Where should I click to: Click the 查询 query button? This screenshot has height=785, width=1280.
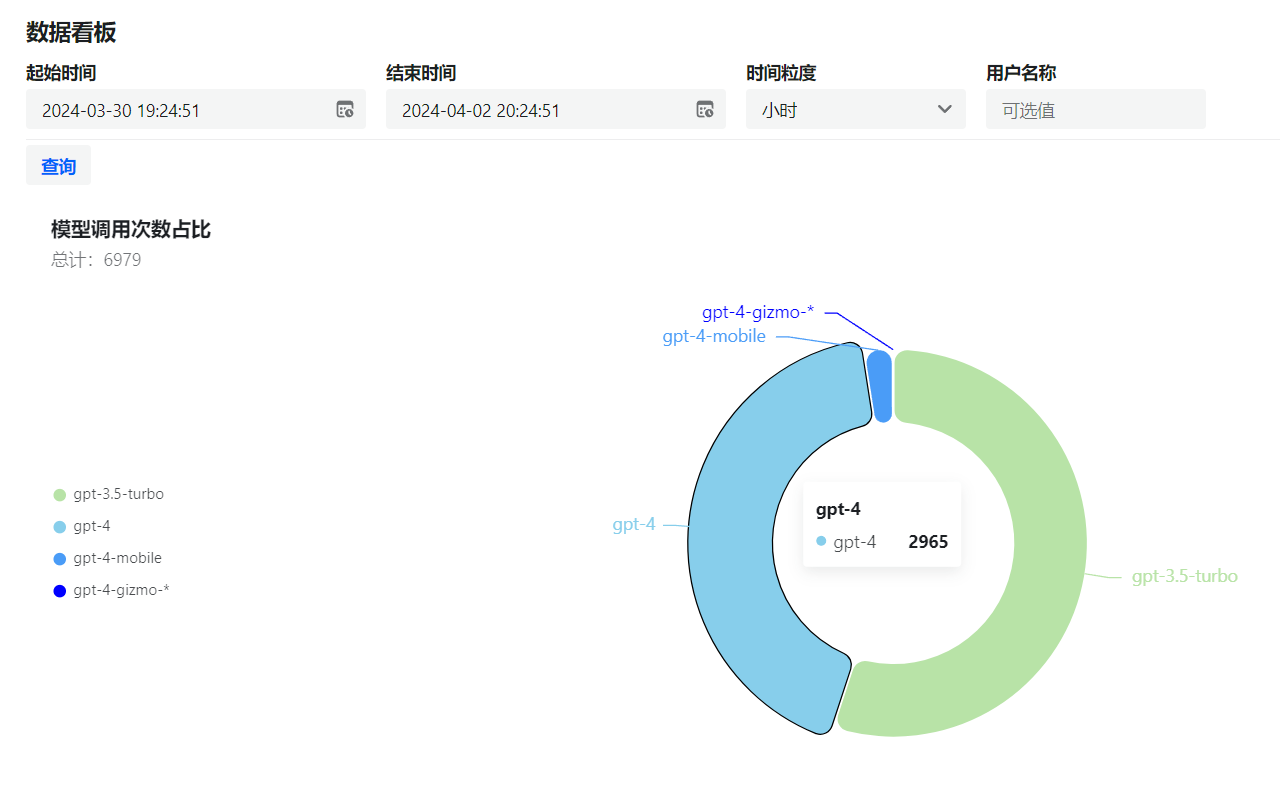pos(58,166)
